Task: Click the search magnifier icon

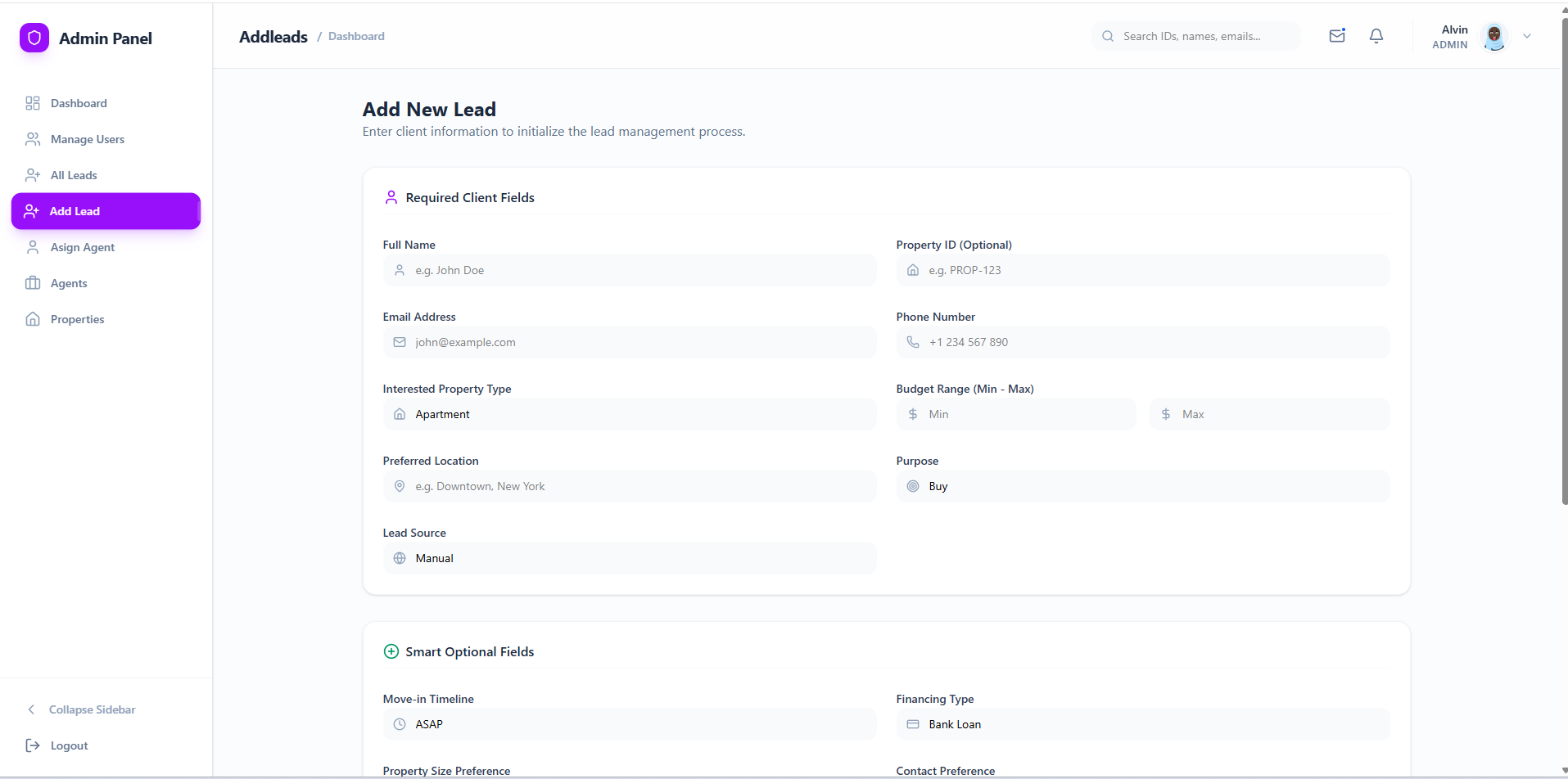Action: coord(1107,36)
